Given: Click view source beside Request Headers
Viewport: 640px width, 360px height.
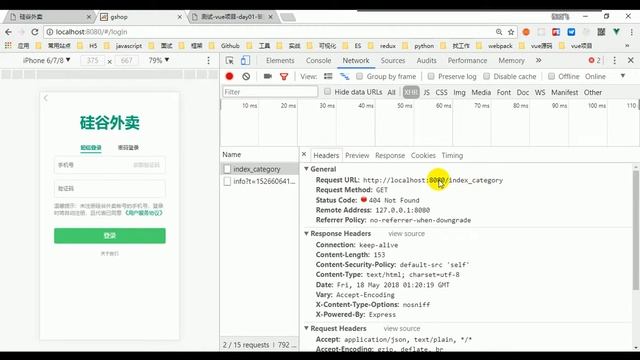Looking at the screenshot, I should pos(402,328).
